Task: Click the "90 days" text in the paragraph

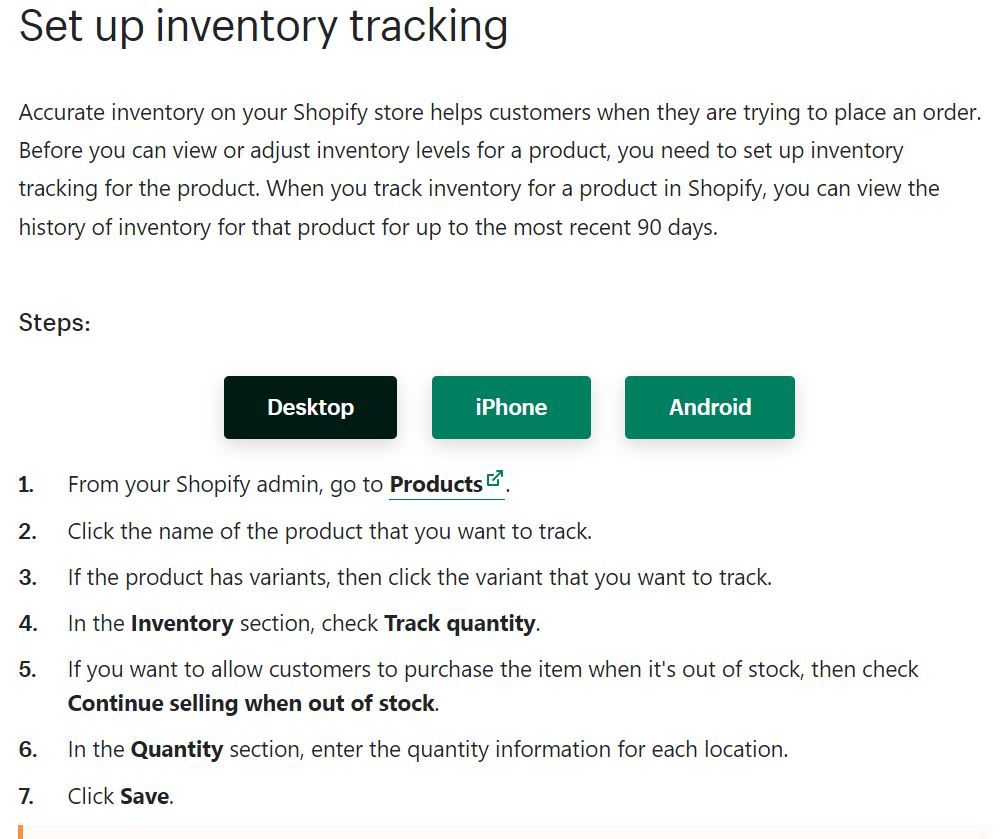Action: tap(677, 227)
